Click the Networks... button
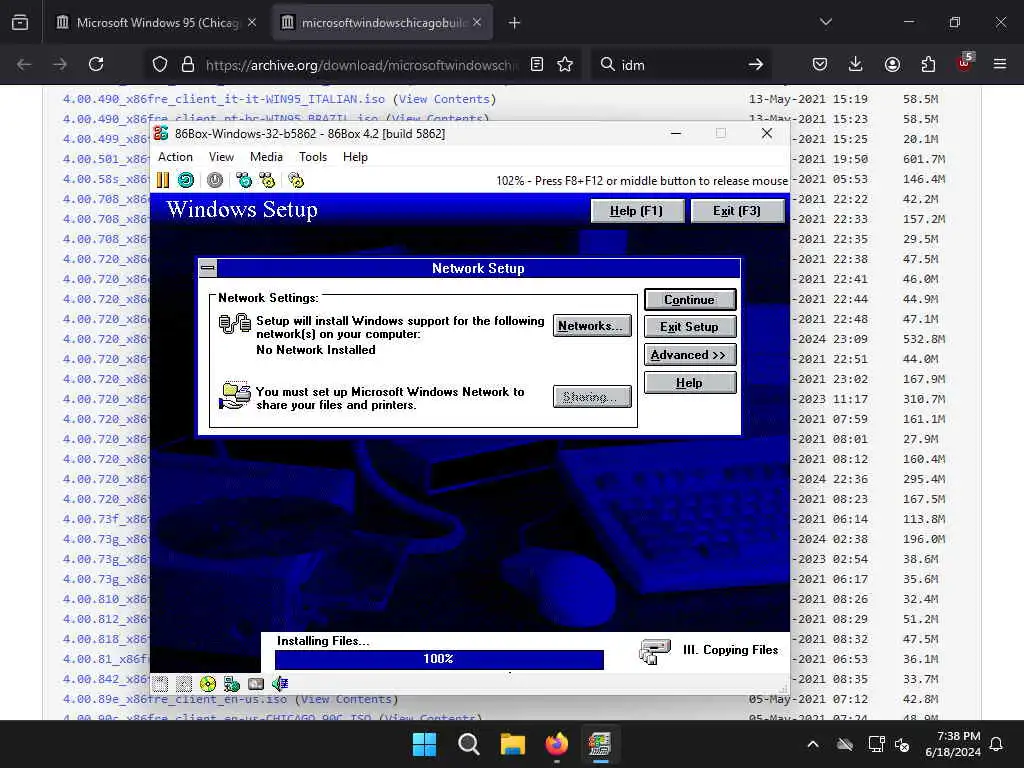The image size is (1024, 768). [592, 326]
